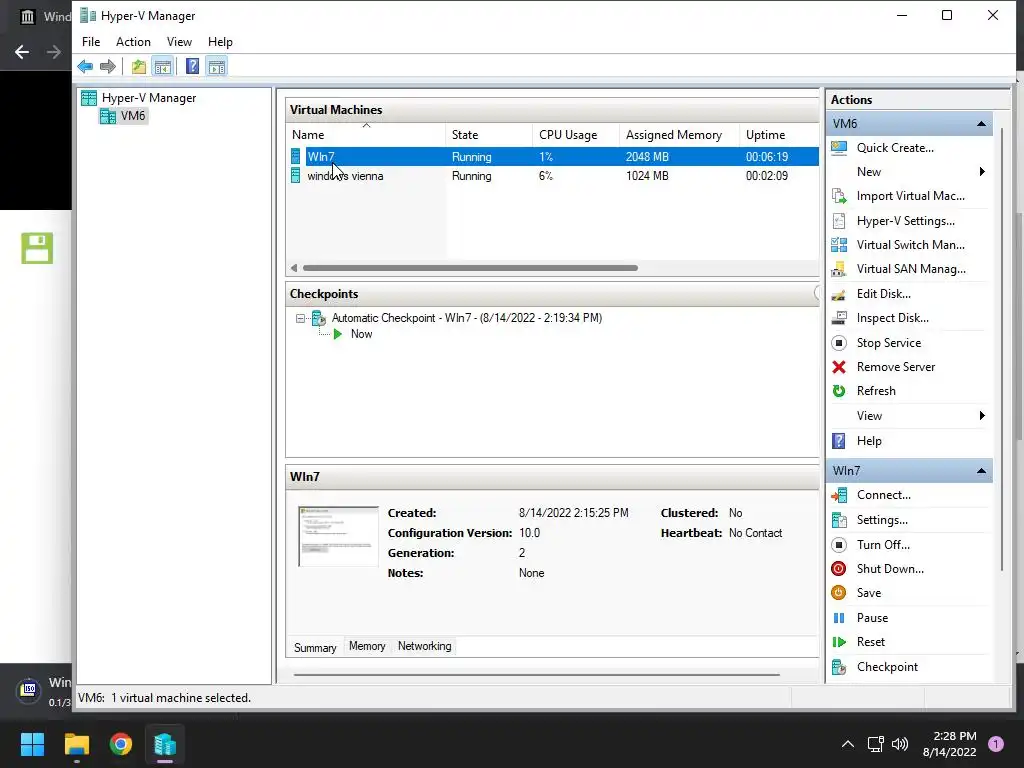Open Hyper-V Settings action
Image resolution: width=1024 pixels, height=768 pixels.
click(905, 221)
